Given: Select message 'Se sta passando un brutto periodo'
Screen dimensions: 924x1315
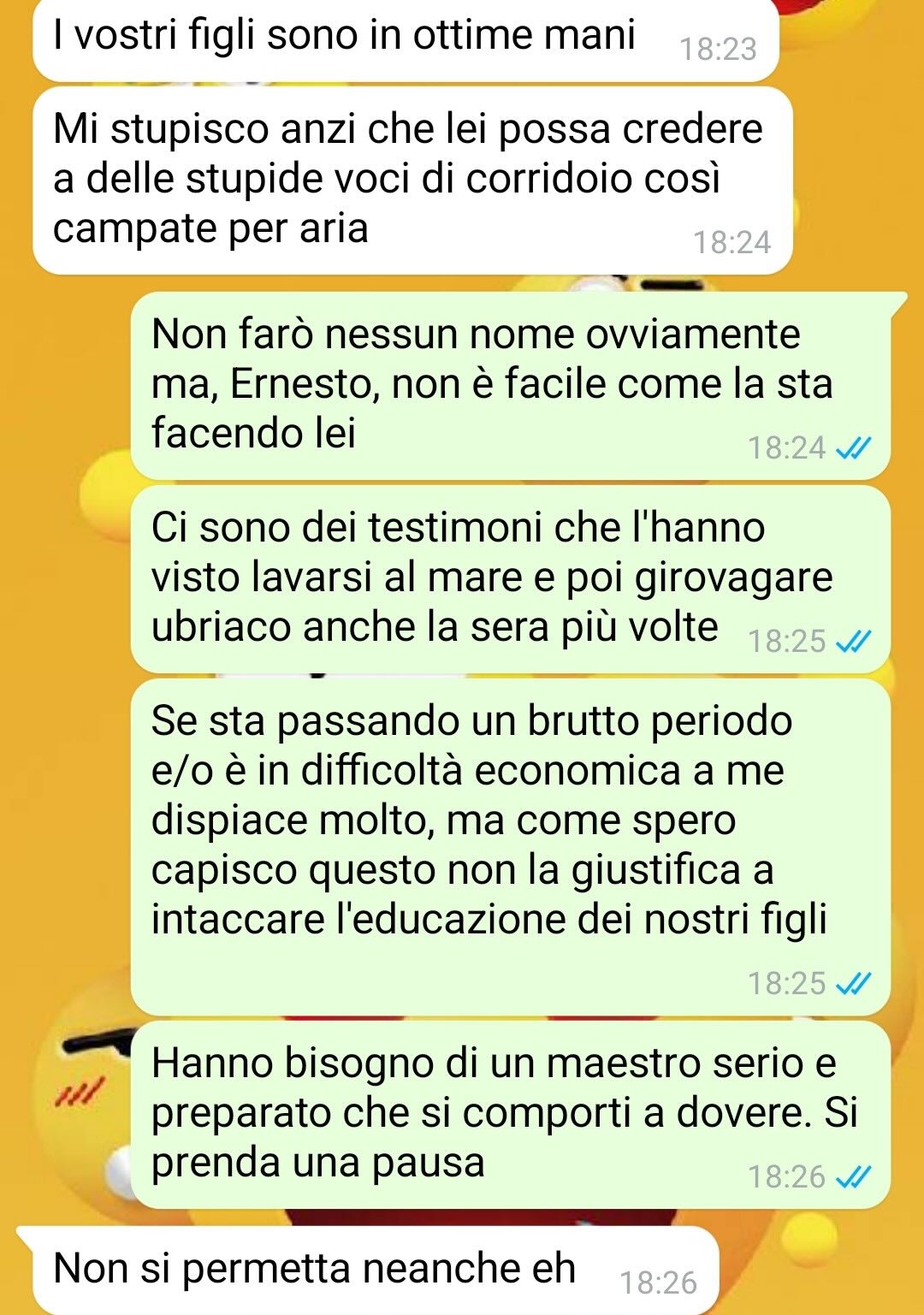Looking at the screenshot, I should 510,847.
